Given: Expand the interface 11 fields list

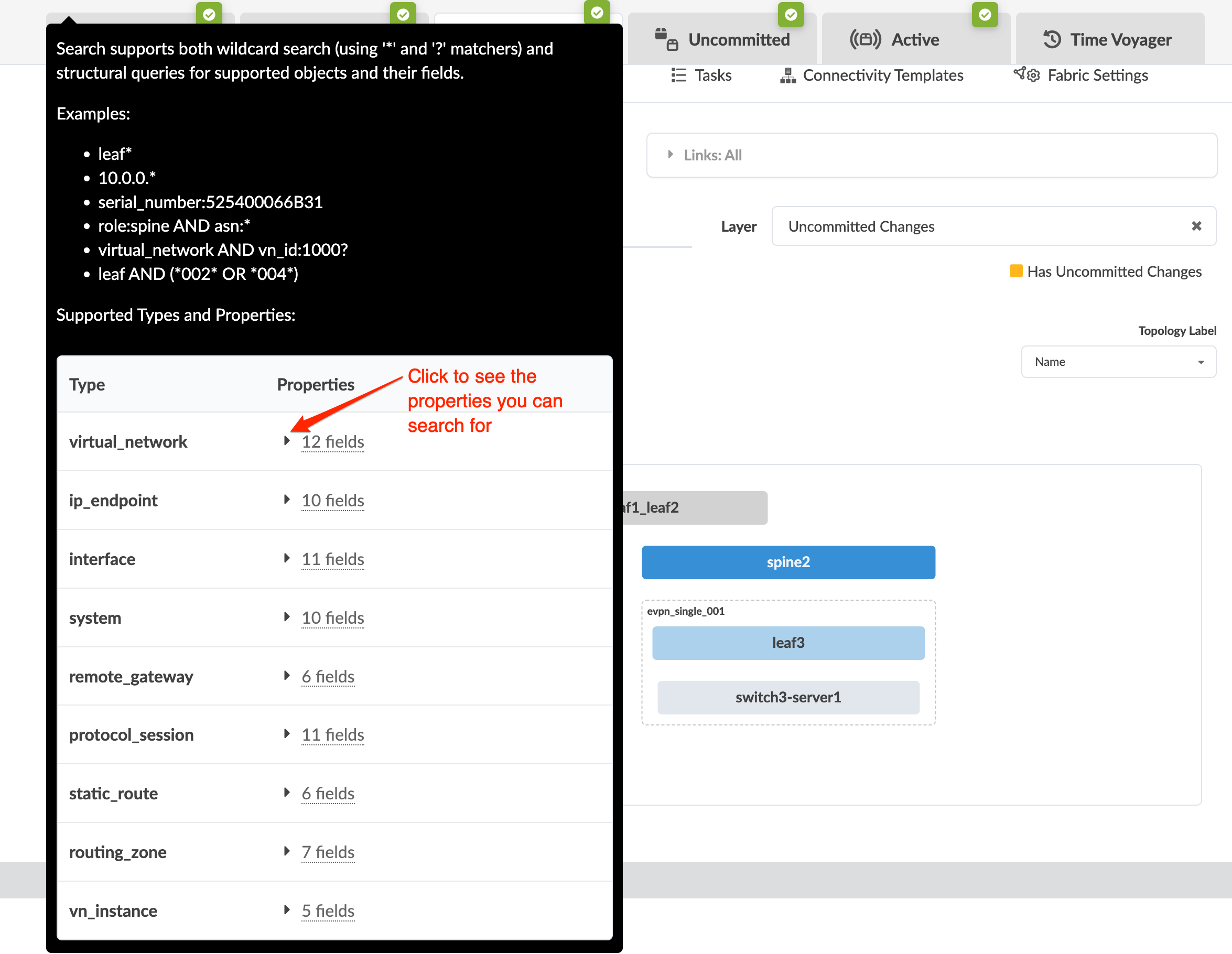Looking at the screenshot, I should coord(332,559).
